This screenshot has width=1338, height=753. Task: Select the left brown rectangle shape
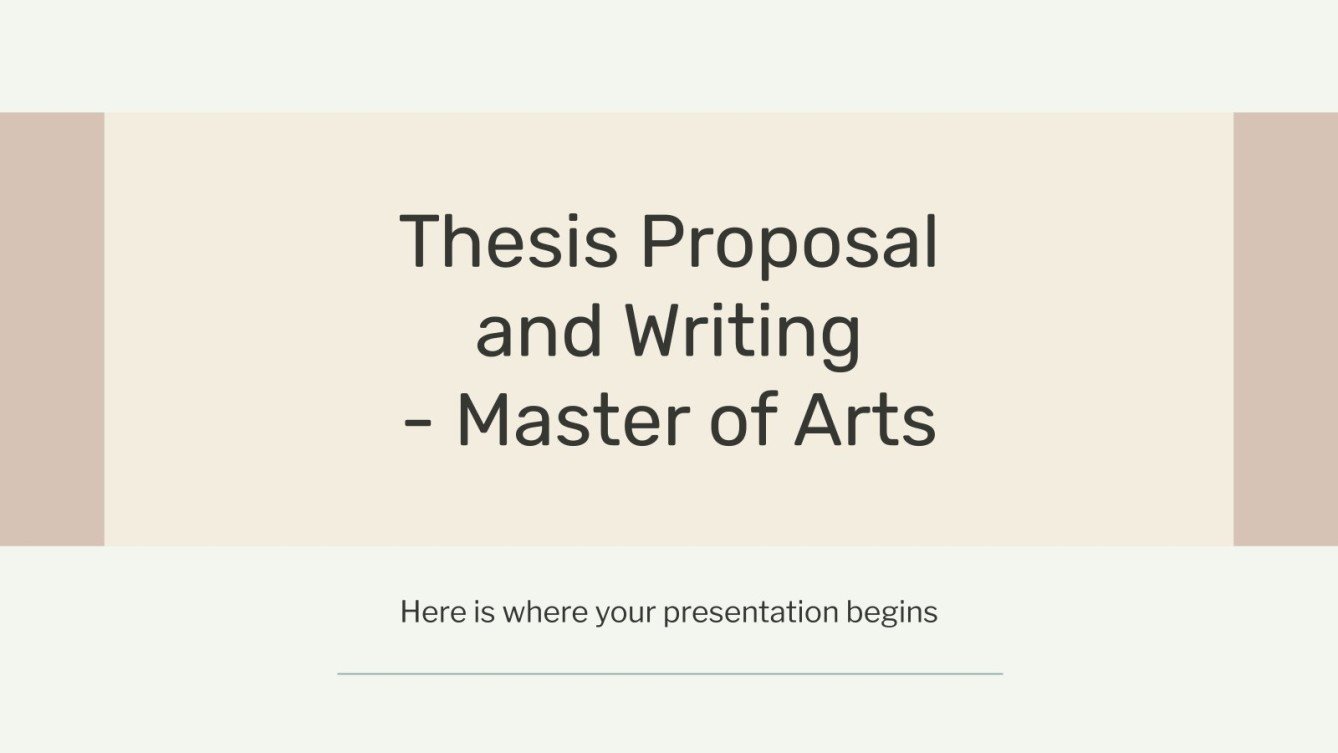click(52, 329)
